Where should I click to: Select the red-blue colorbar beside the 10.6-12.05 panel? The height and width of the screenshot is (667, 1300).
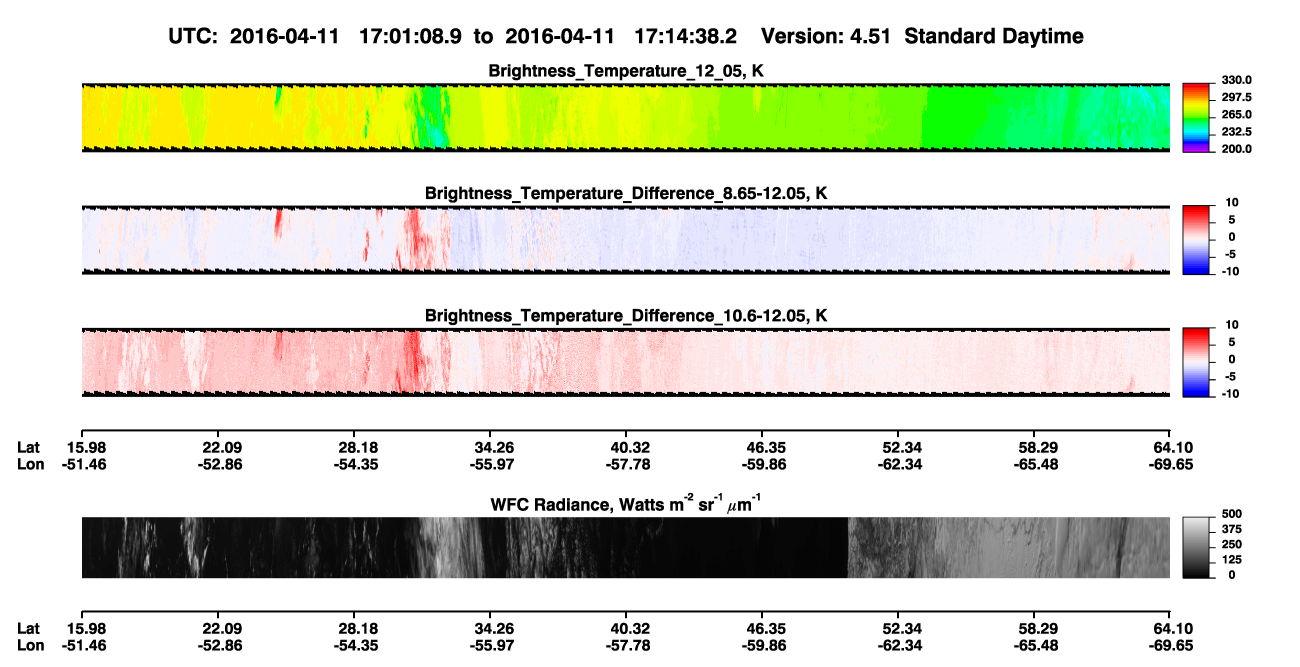(1196, 363)
